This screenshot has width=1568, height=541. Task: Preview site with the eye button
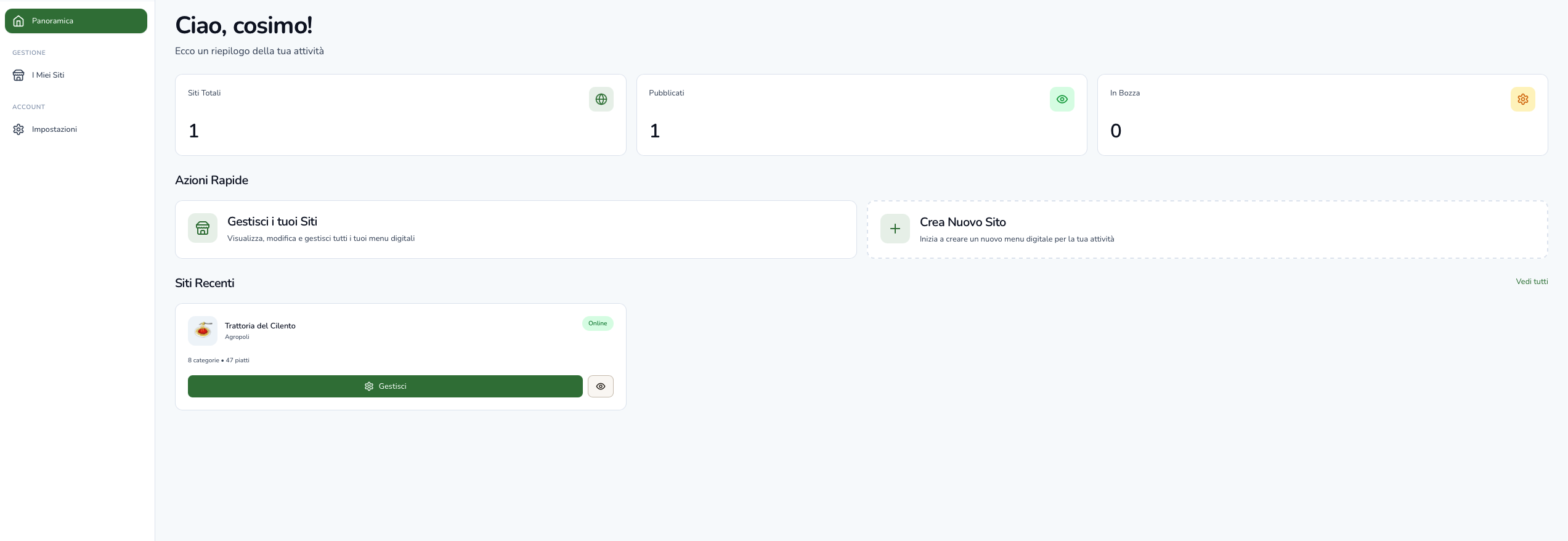(x=600, y=386)
